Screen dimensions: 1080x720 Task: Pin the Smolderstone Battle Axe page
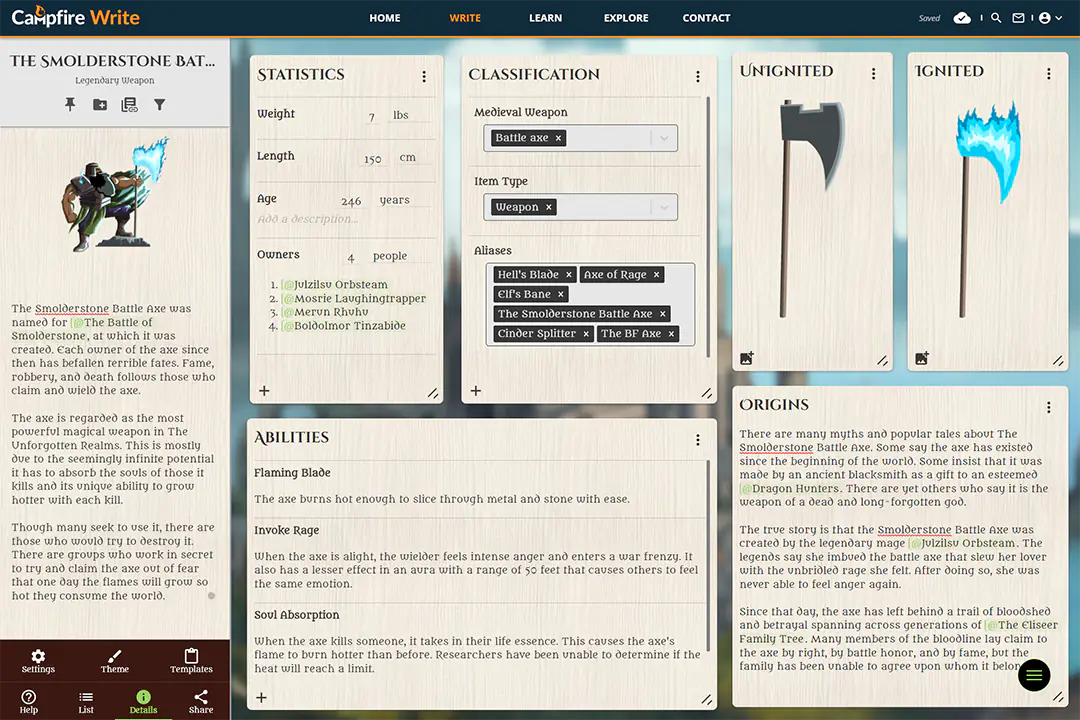(x=70, y=103)
